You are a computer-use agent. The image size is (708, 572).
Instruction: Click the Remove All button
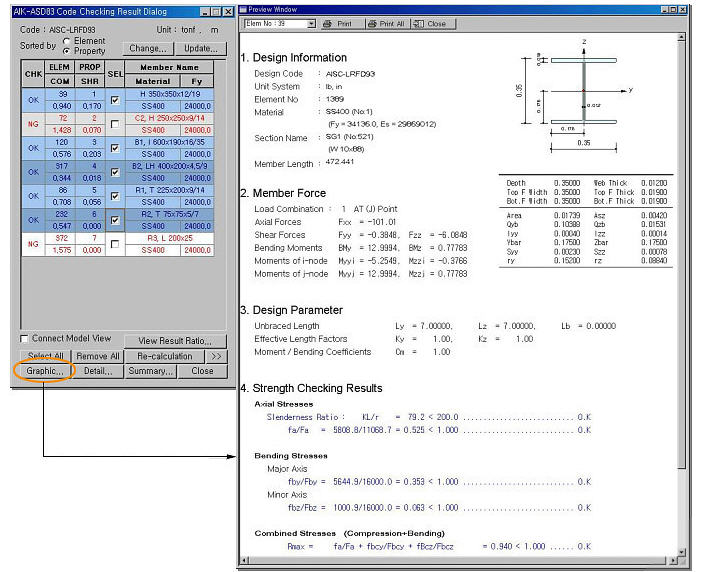(x=98, y=356)
